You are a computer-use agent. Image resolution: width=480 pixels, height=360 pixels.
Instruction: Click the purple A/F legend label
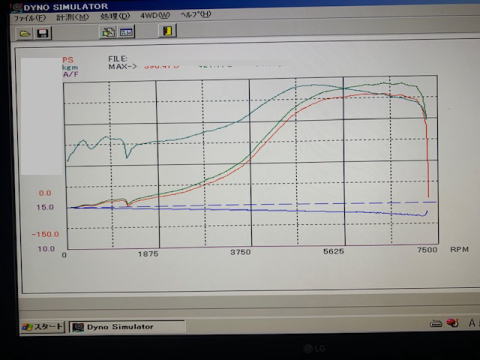(70, 74)
